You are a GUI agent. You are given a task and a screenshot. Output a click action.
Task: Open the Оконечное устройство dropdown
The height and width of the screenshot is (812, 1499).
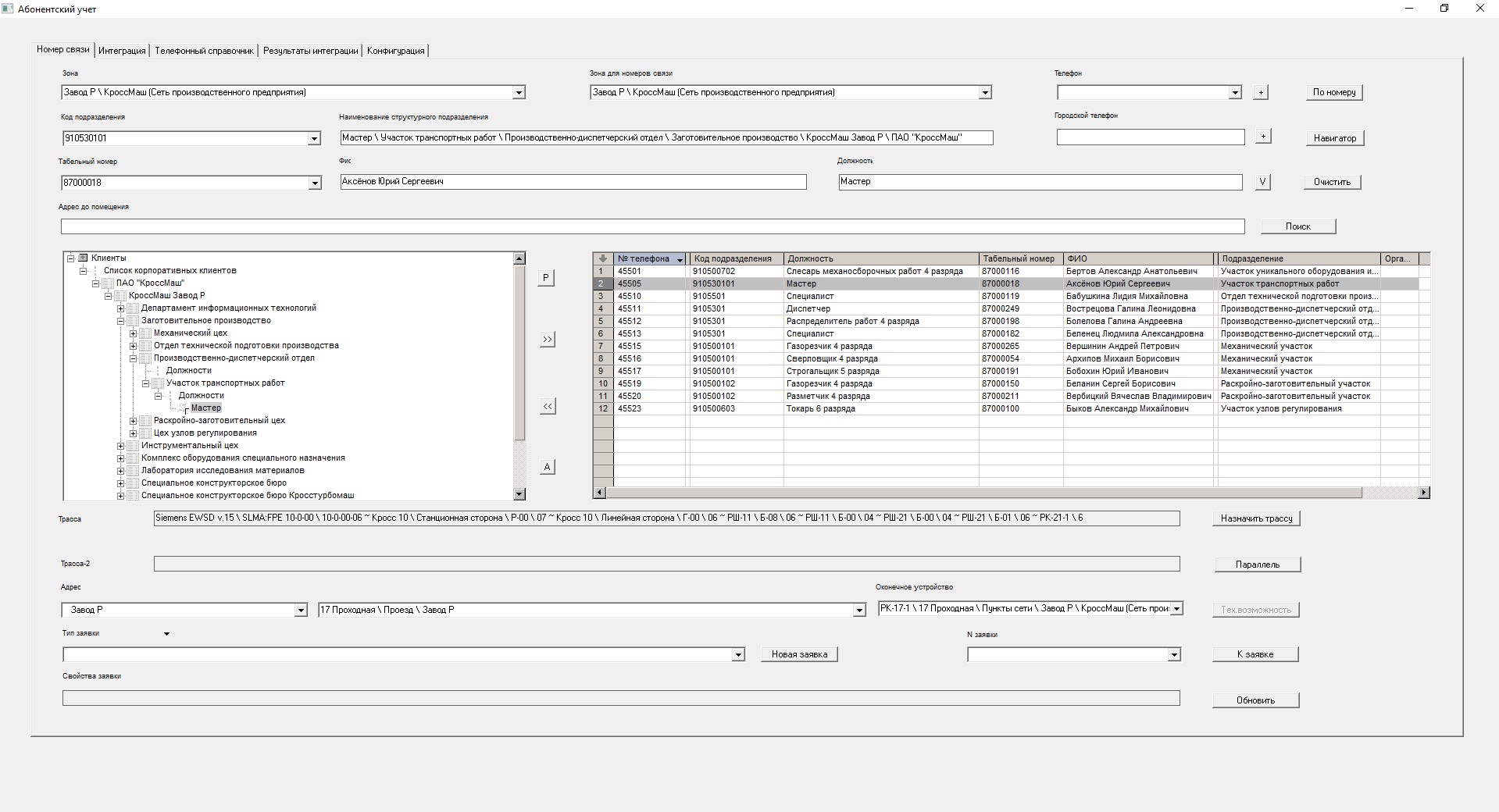(x=1177, y=609)
